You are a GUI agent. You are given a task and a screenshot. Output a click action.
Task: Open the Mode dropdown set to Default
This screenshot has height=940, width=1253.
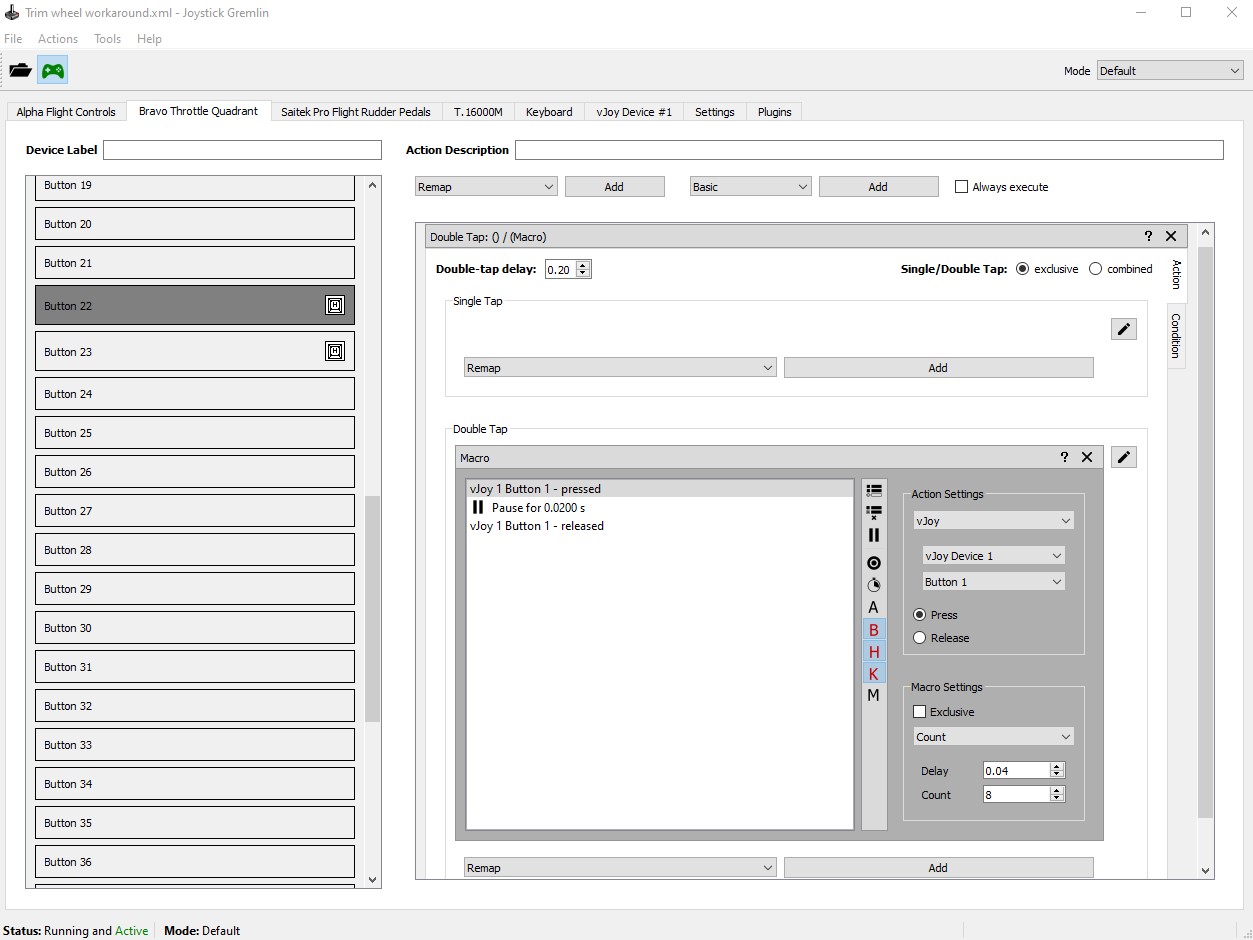click(x=1169, y=71)
